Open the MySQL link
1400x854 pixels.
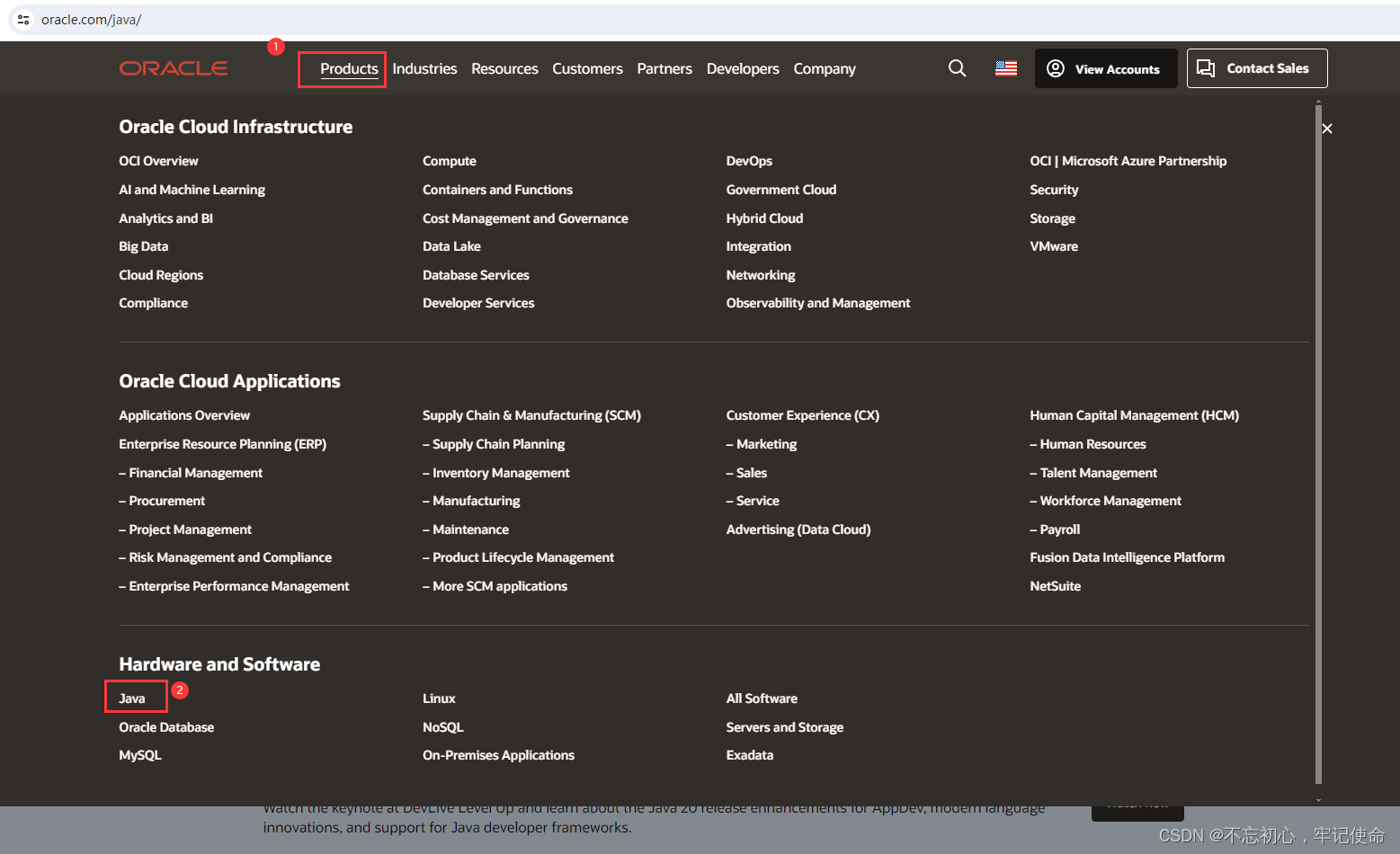coord(140,755)
